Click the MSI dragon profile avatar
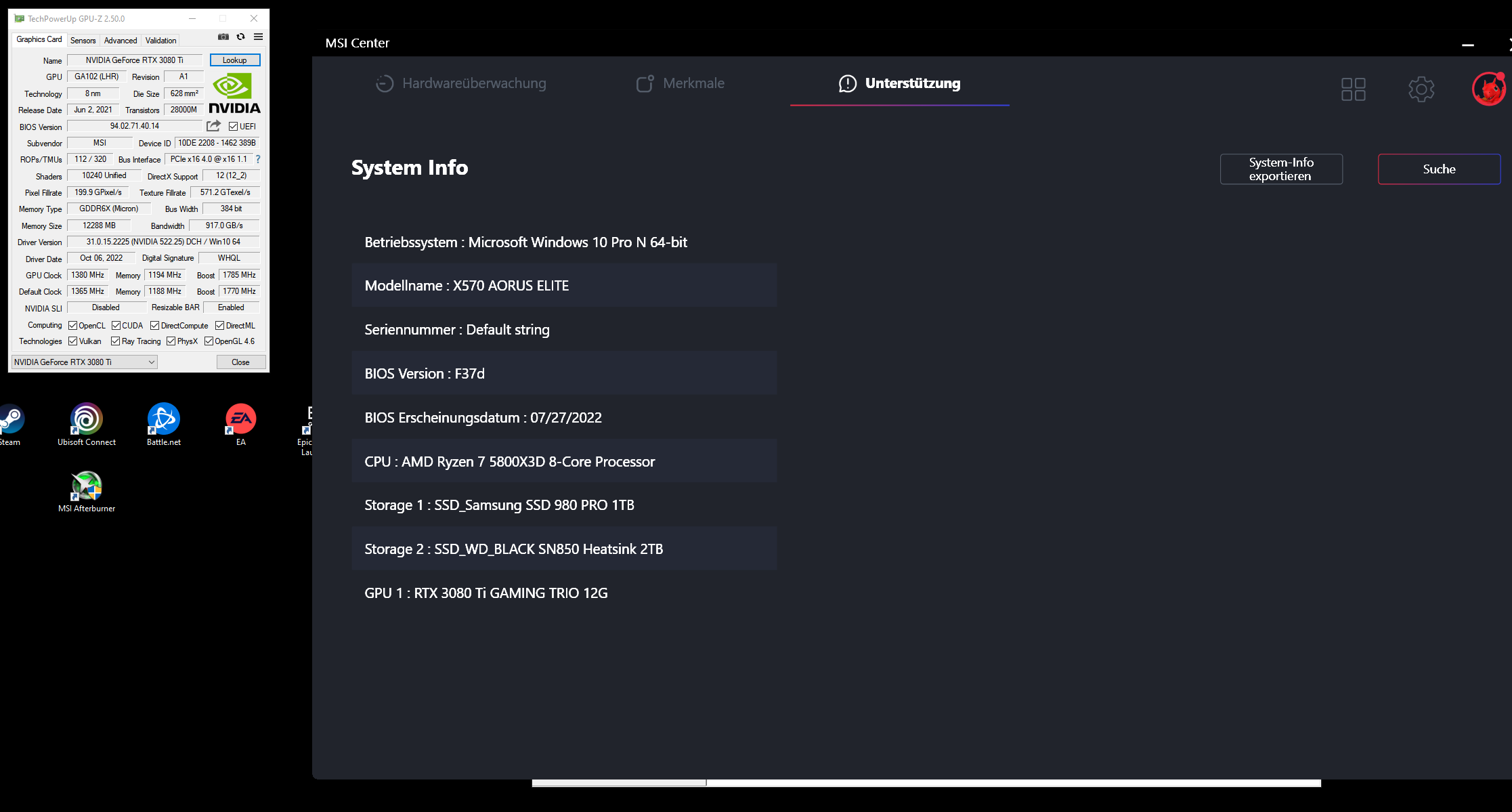Viewport: 1512px width, 812px height. (x=1488, y=89)
